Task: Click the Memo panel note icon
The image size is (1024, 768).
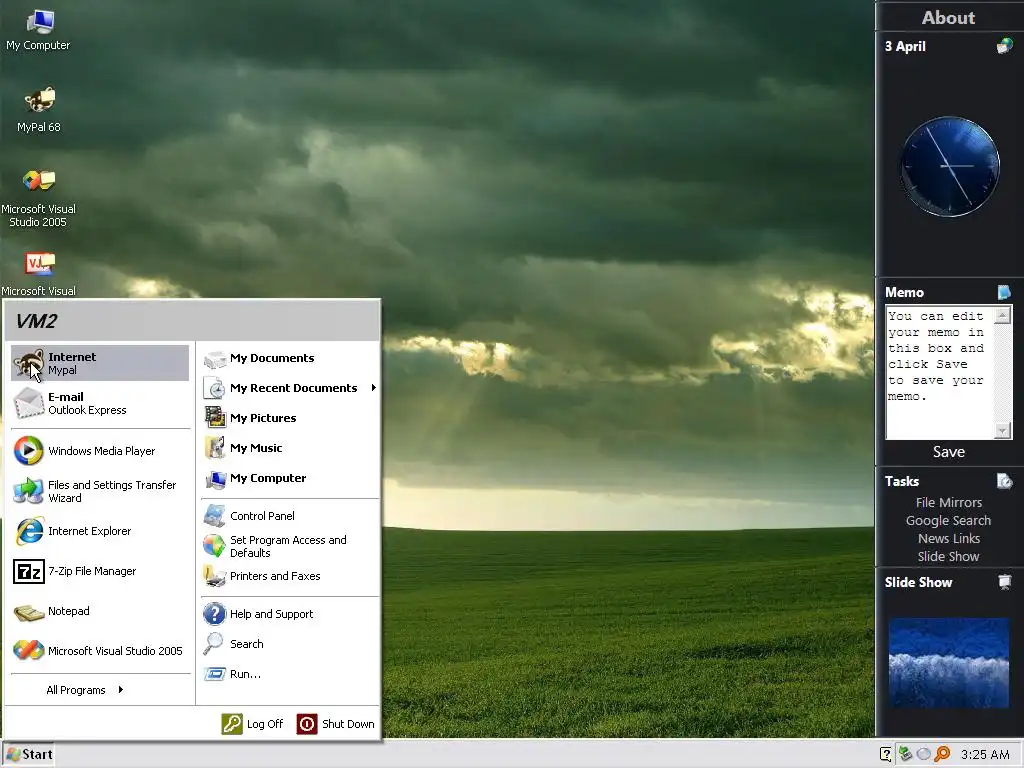Action: point(1004,292)
